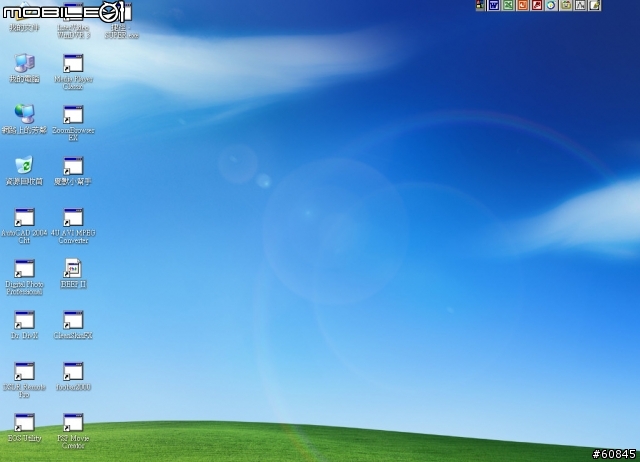Select the 魔獸小幫手 shortcut icon
The image size is (640, 462).
[x=73, y=166]
